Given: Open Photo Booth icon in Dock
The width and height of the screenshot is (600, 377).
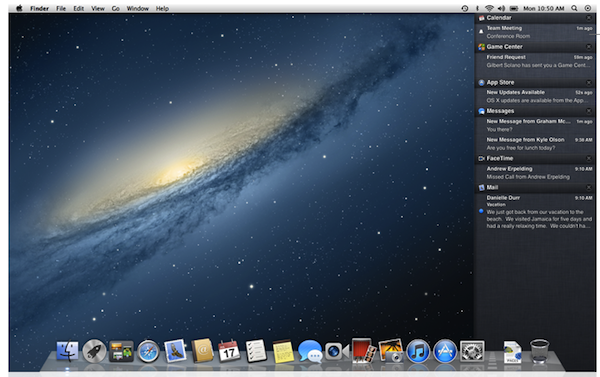Looking at the screenshot, I should [x=364, y=350].
